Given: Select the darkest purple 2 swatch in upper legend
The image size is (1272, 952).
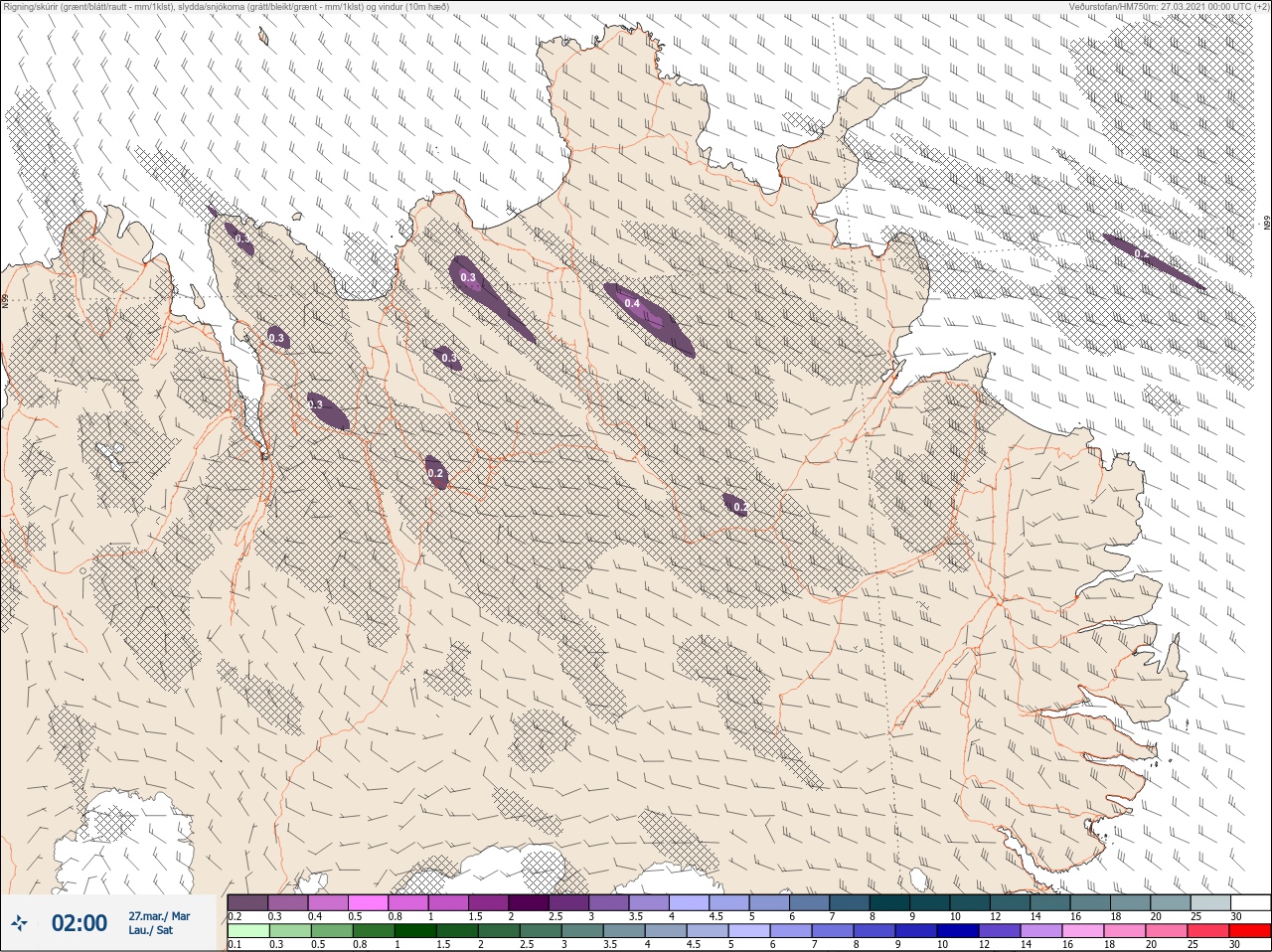Looking at the screenshot, I should pyautogui.click(x=529, y=902).
